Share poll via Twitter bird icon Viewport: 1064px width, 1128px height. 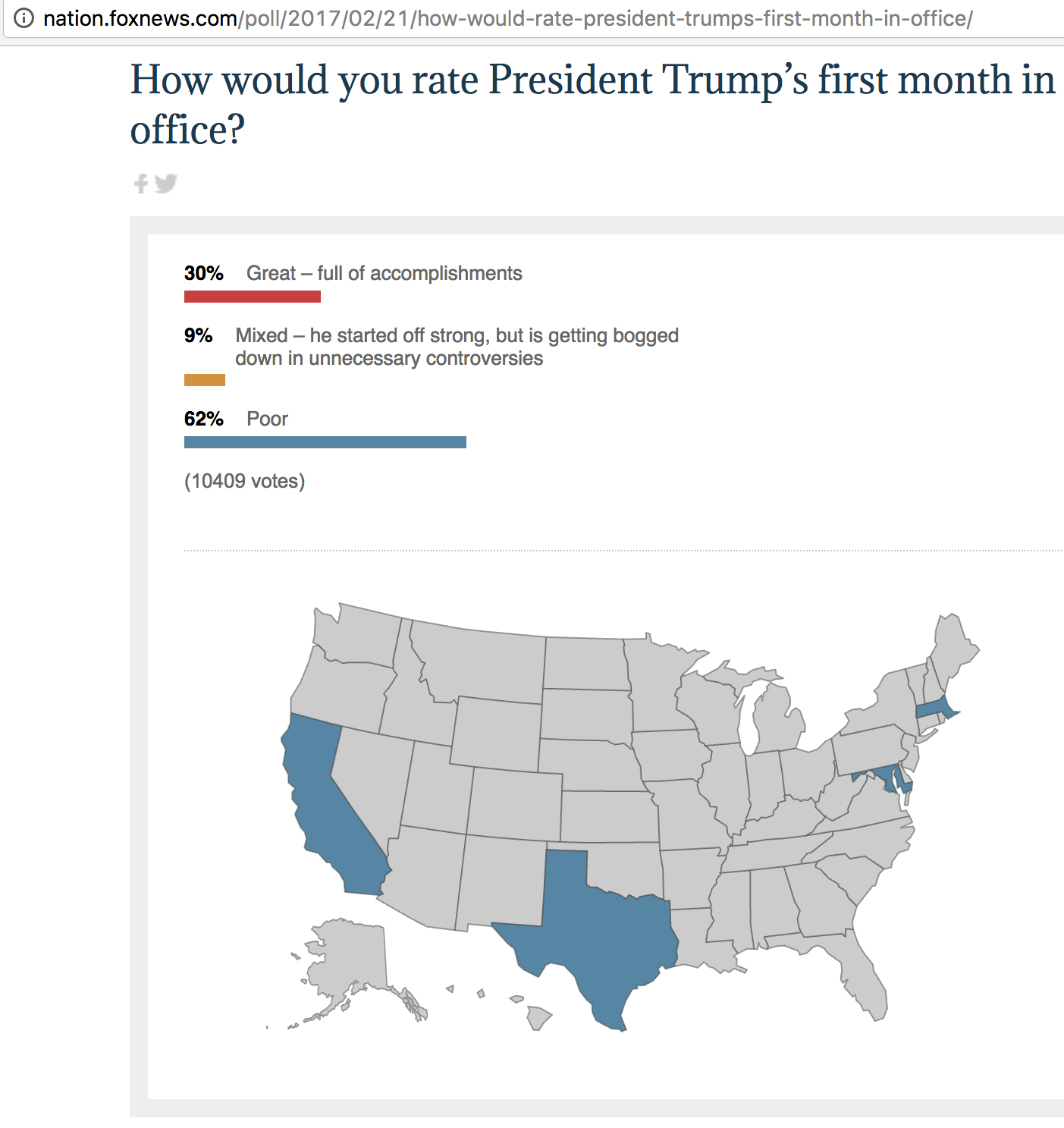(166, 183)
